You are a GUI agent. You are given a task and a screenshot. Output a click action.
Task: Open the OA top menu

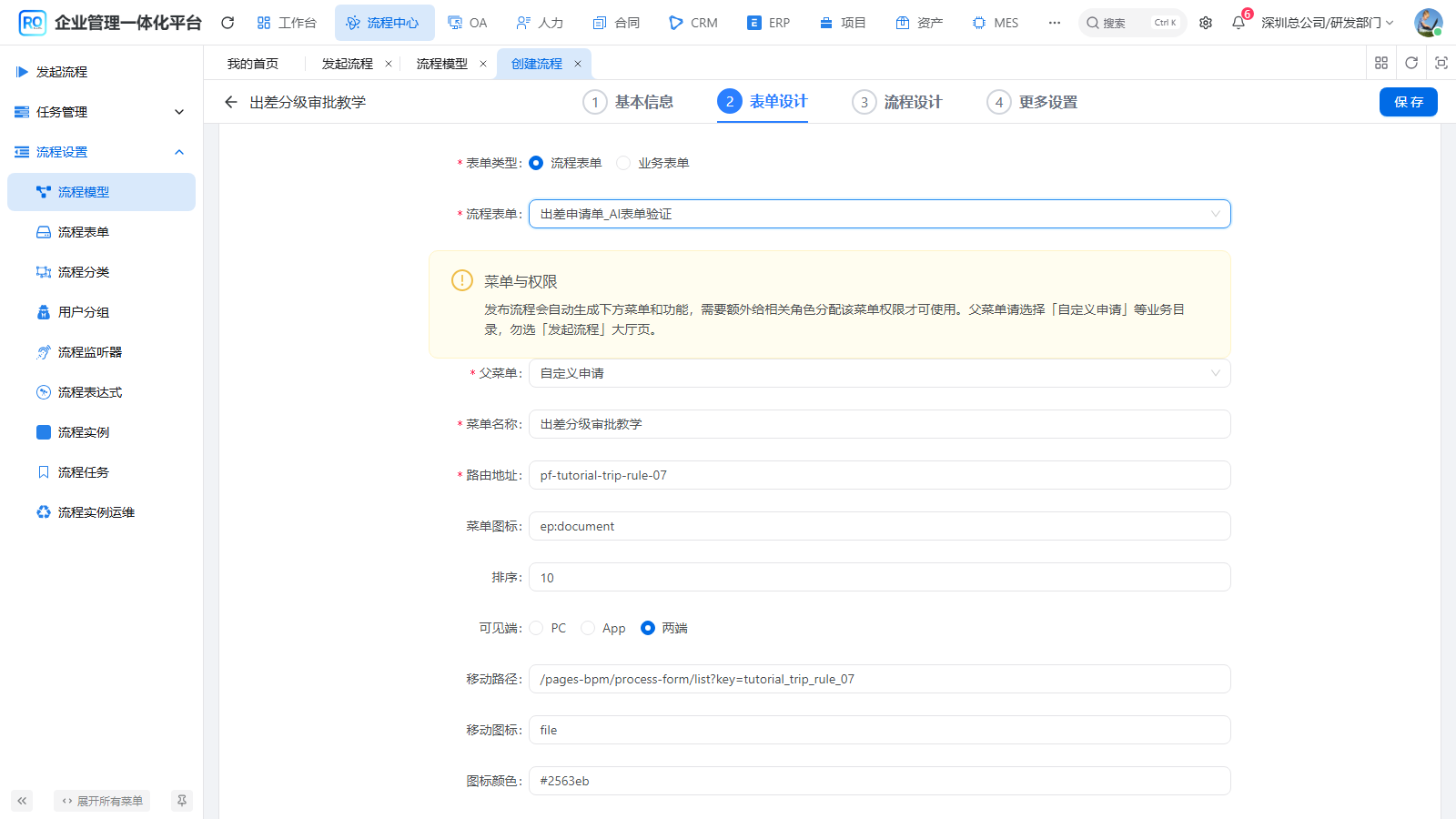point(468,23)
